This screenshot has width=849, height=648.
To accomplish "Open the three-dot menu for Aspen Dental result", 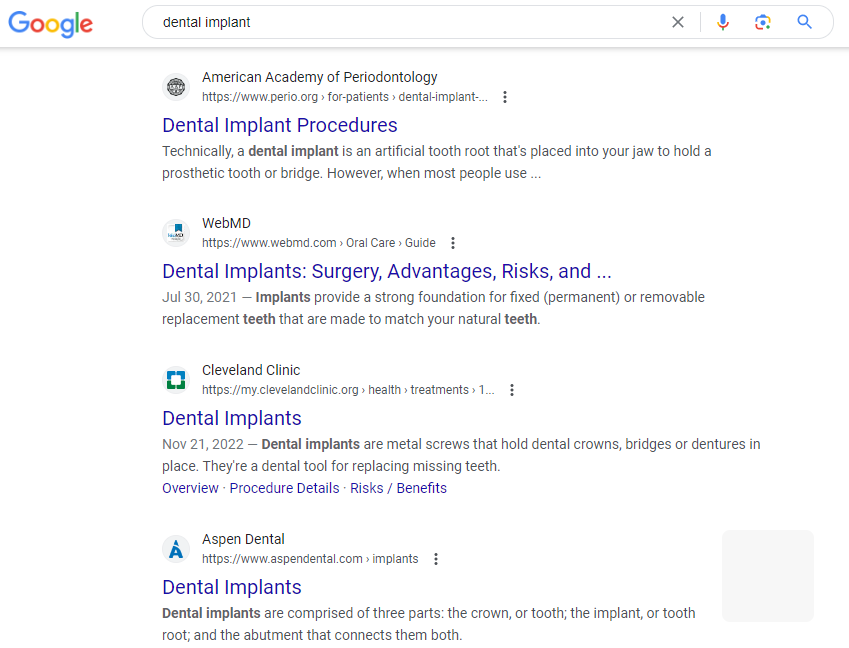I will pyautogui.click(x=436, y=559).
